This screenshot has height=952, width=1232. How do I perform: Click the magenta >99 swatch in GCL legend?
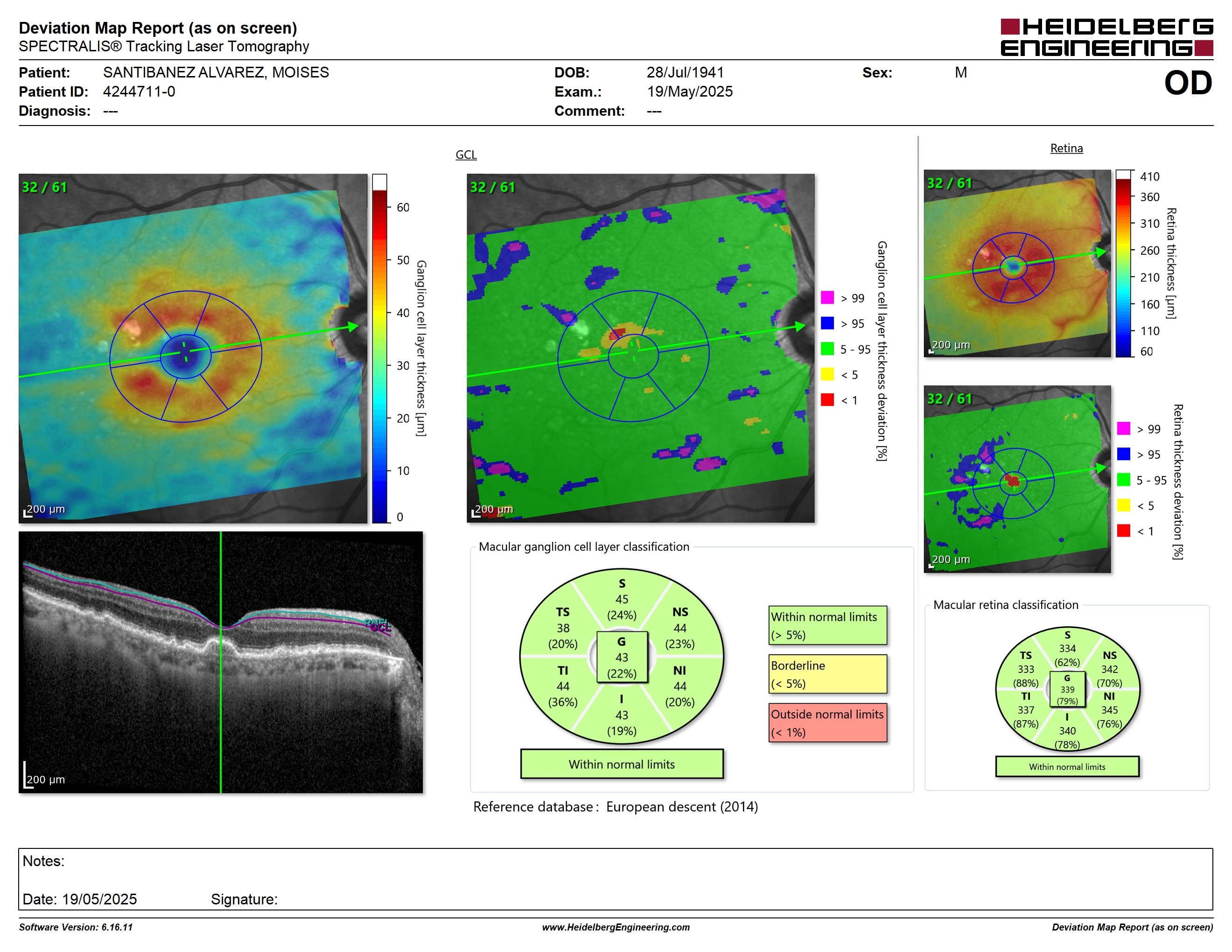pos(827,298)
